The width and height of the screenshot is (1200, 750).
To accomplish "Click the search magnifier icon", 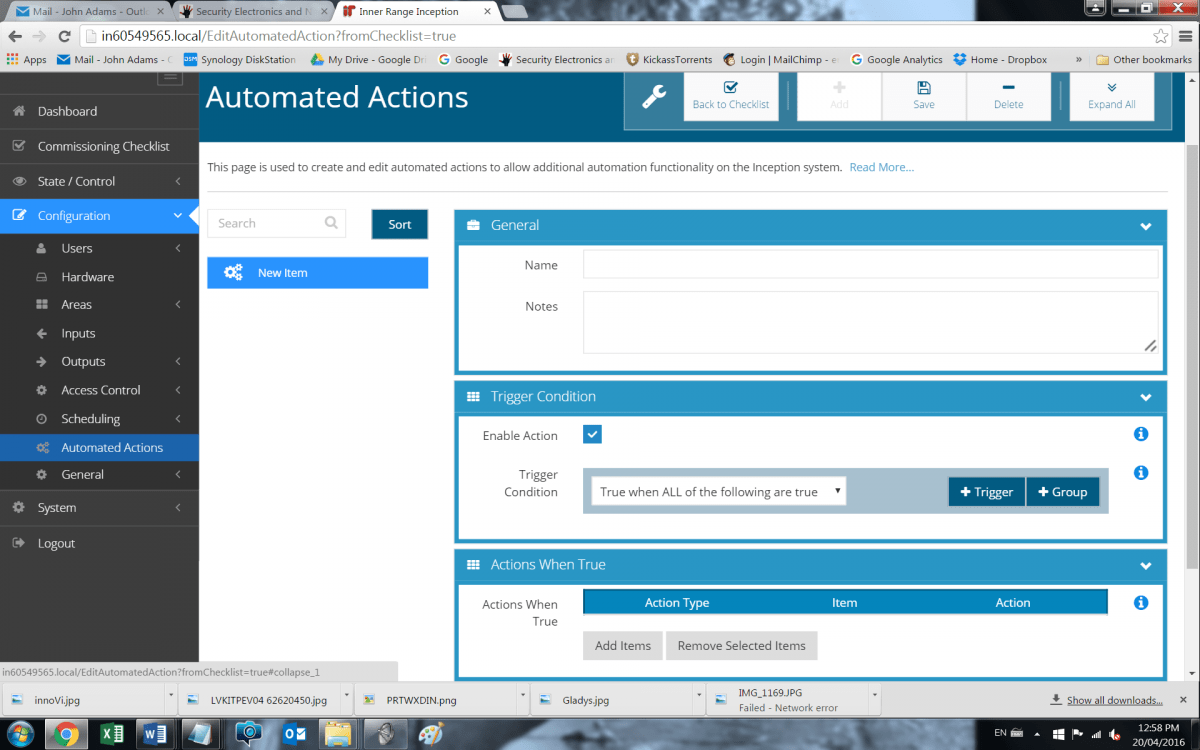I will (x=331, y=224).
